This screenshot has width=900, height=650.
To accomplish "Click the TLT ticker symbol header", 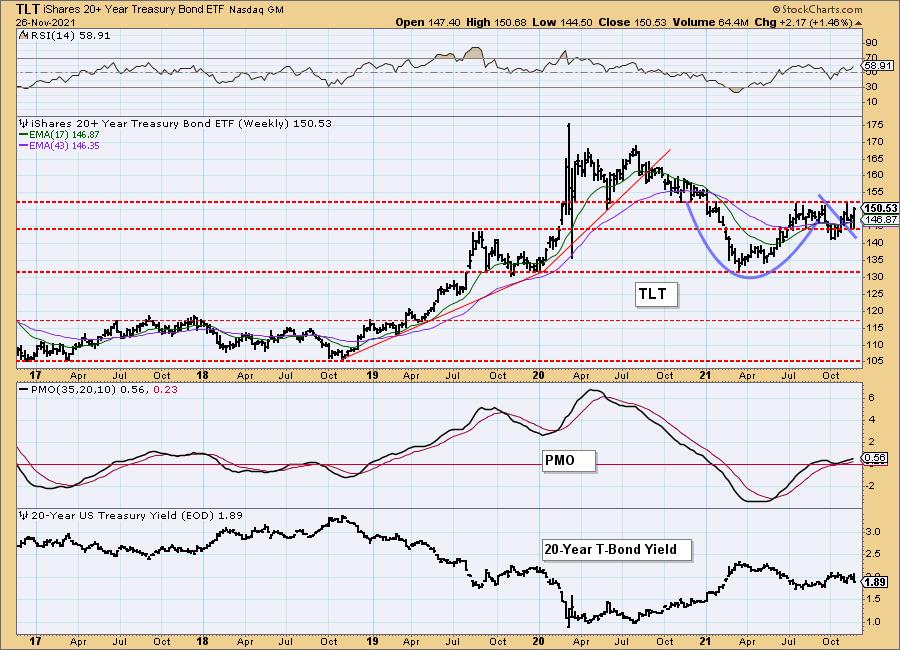I will tap(28, 9).
